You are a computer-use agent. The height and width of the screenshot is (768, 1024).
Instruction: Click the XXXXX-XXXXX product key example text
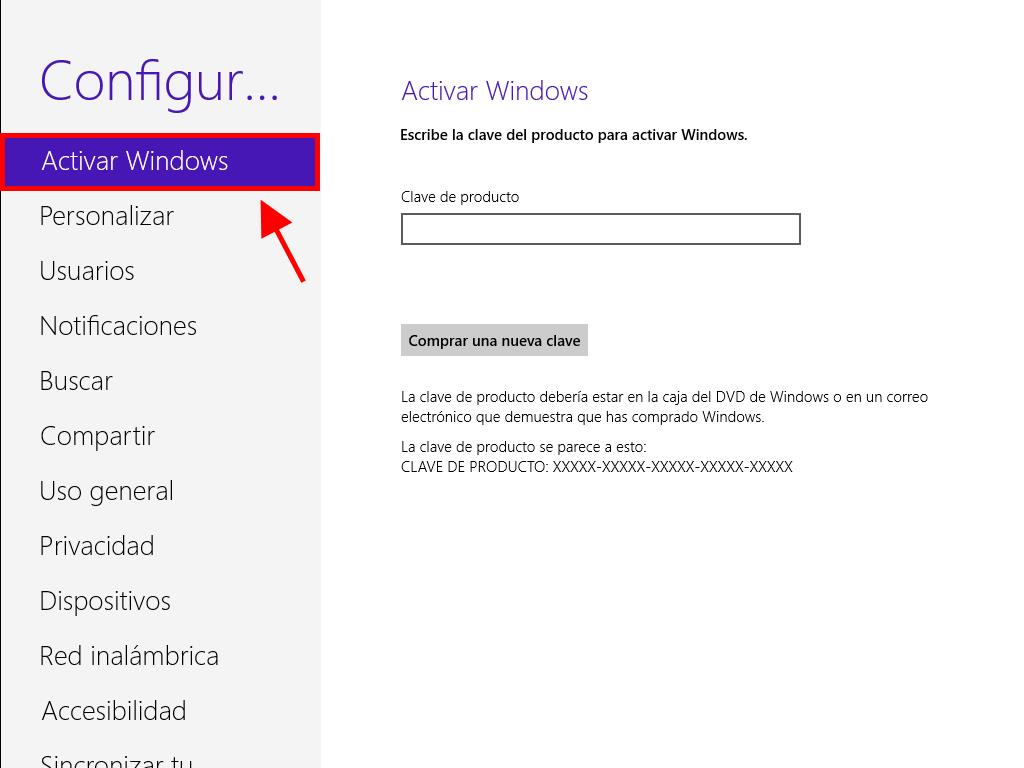[x=673, y=467]
